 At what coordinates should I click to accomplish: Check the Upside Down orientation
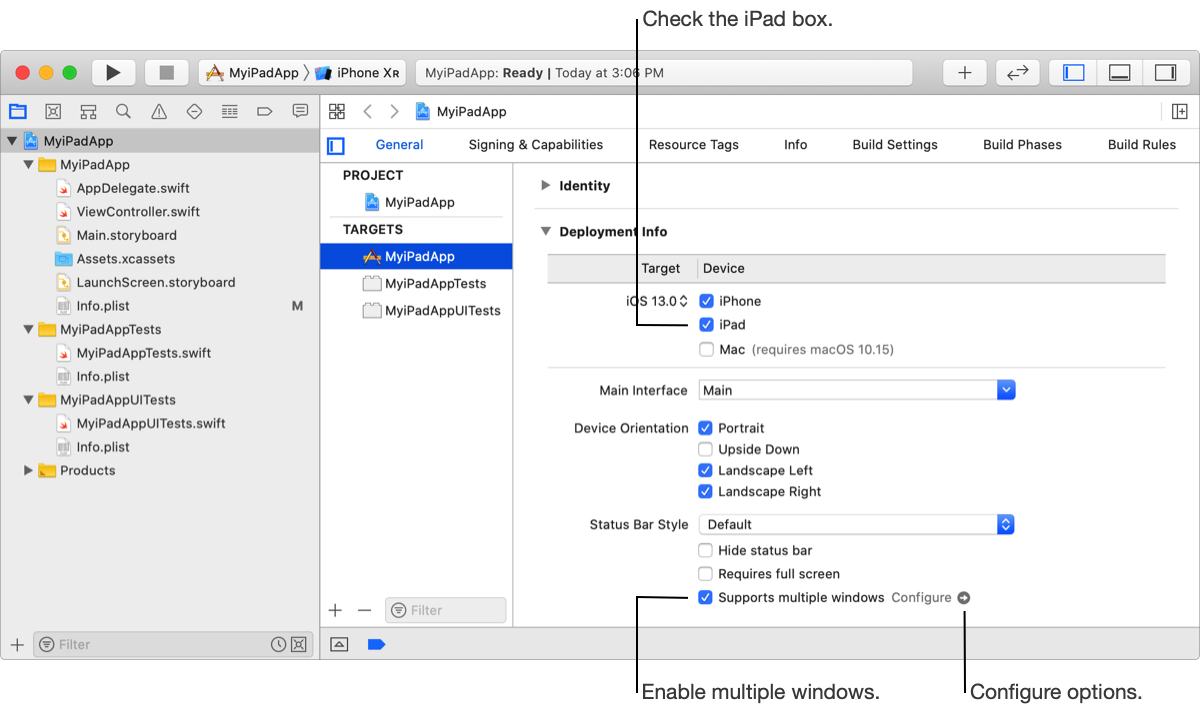[706, 450]
